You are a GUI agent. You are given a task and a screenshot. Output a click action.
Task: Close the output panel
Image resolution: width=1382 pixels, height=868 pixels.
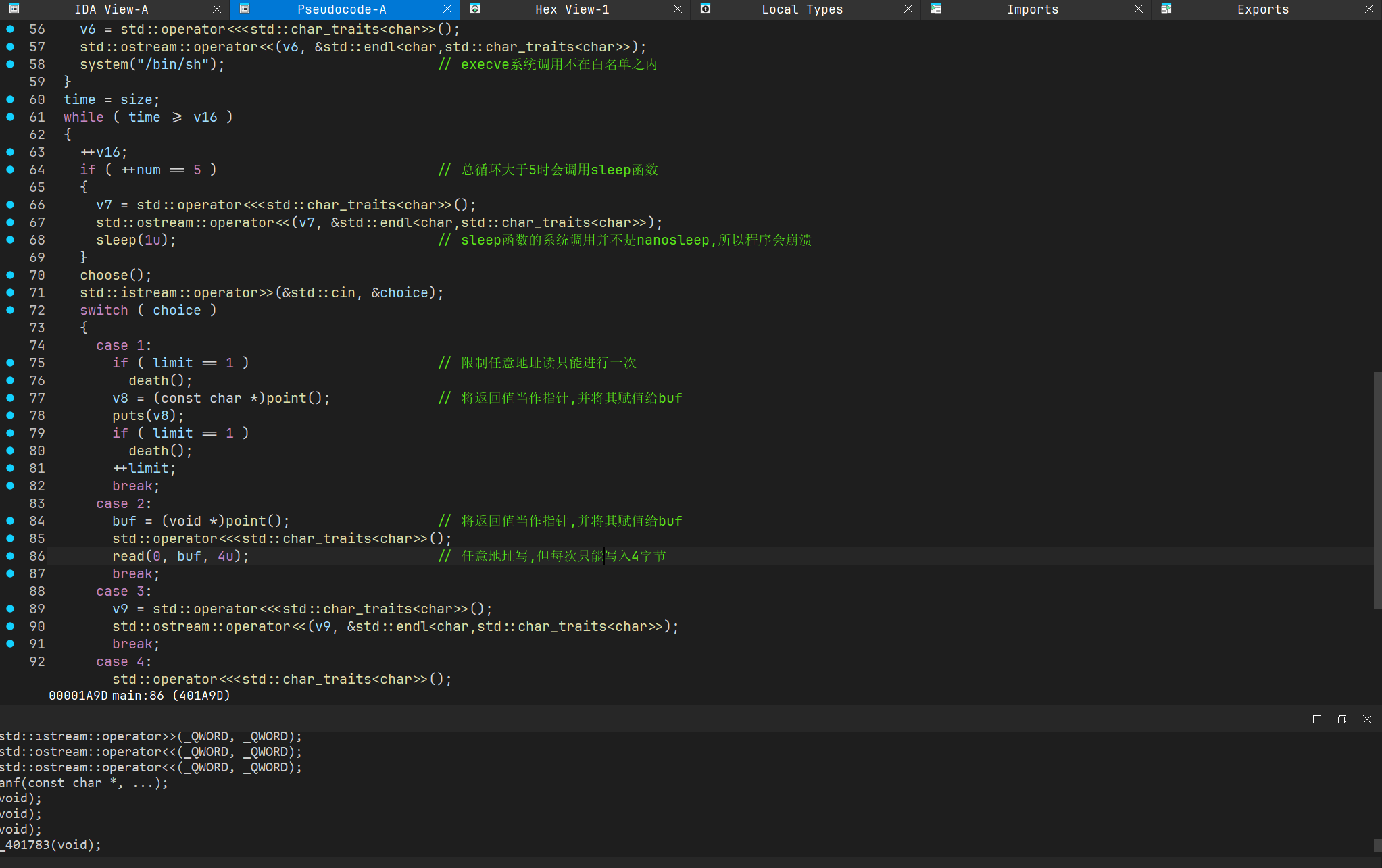coord(1367,719)
